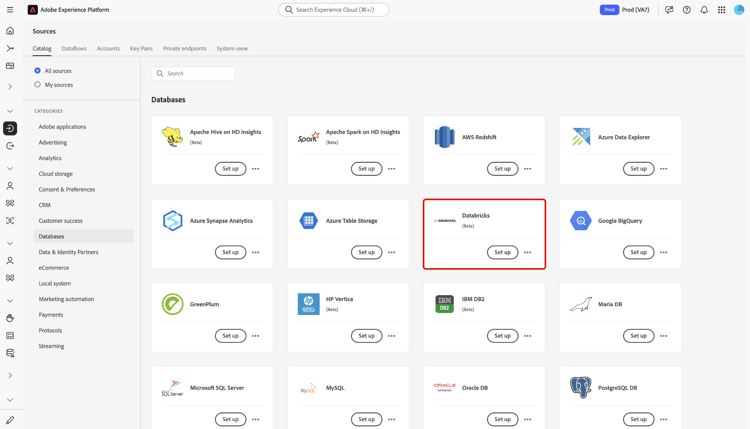Select the Databases category
This screenshot has width=750, height=429.
pos(83,236)
